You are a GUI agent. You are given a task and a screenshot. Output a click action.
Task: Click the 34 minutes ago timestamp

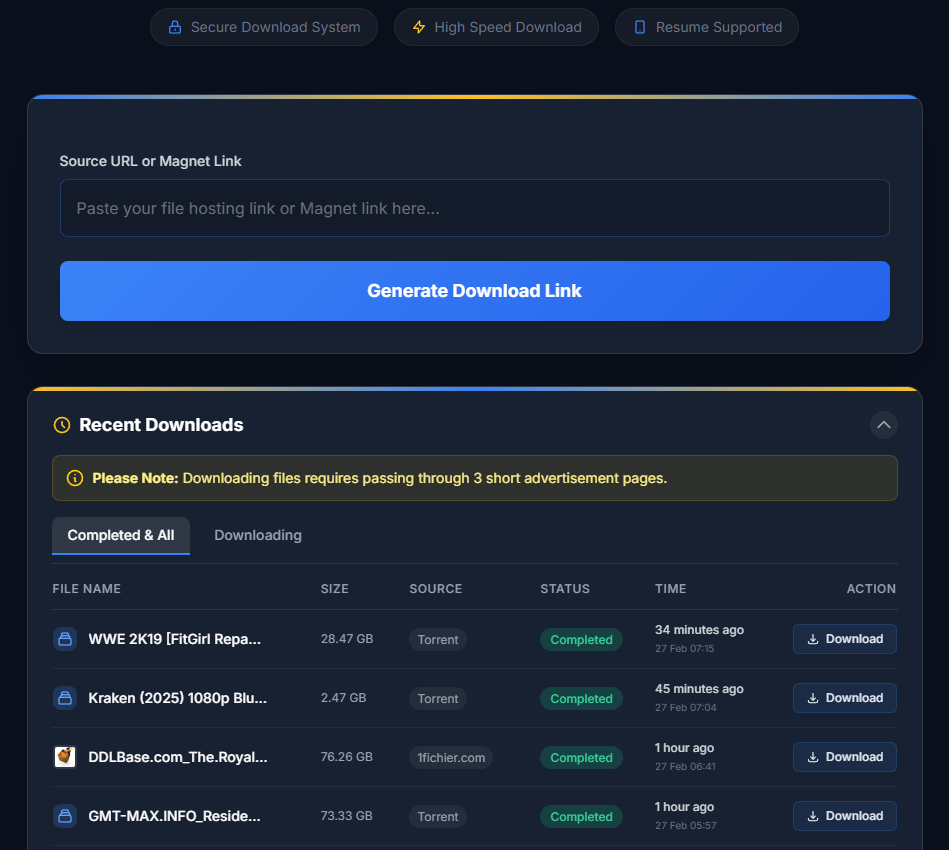(x=699, y=630)
